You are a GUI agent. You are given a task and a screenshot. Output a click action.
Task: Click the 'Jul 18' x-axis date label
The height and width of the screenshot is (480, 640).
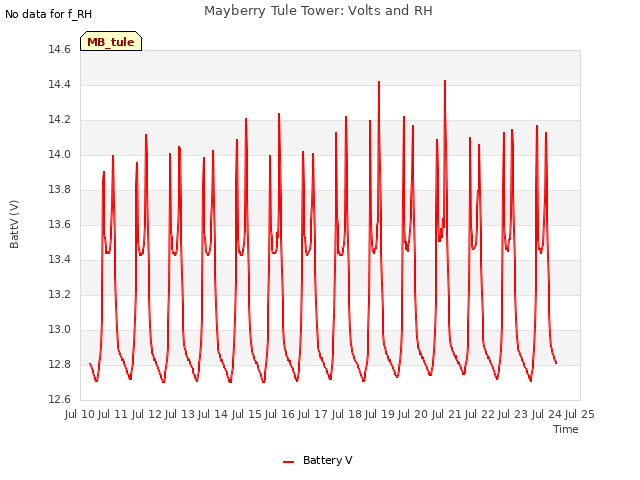(347, 414)
